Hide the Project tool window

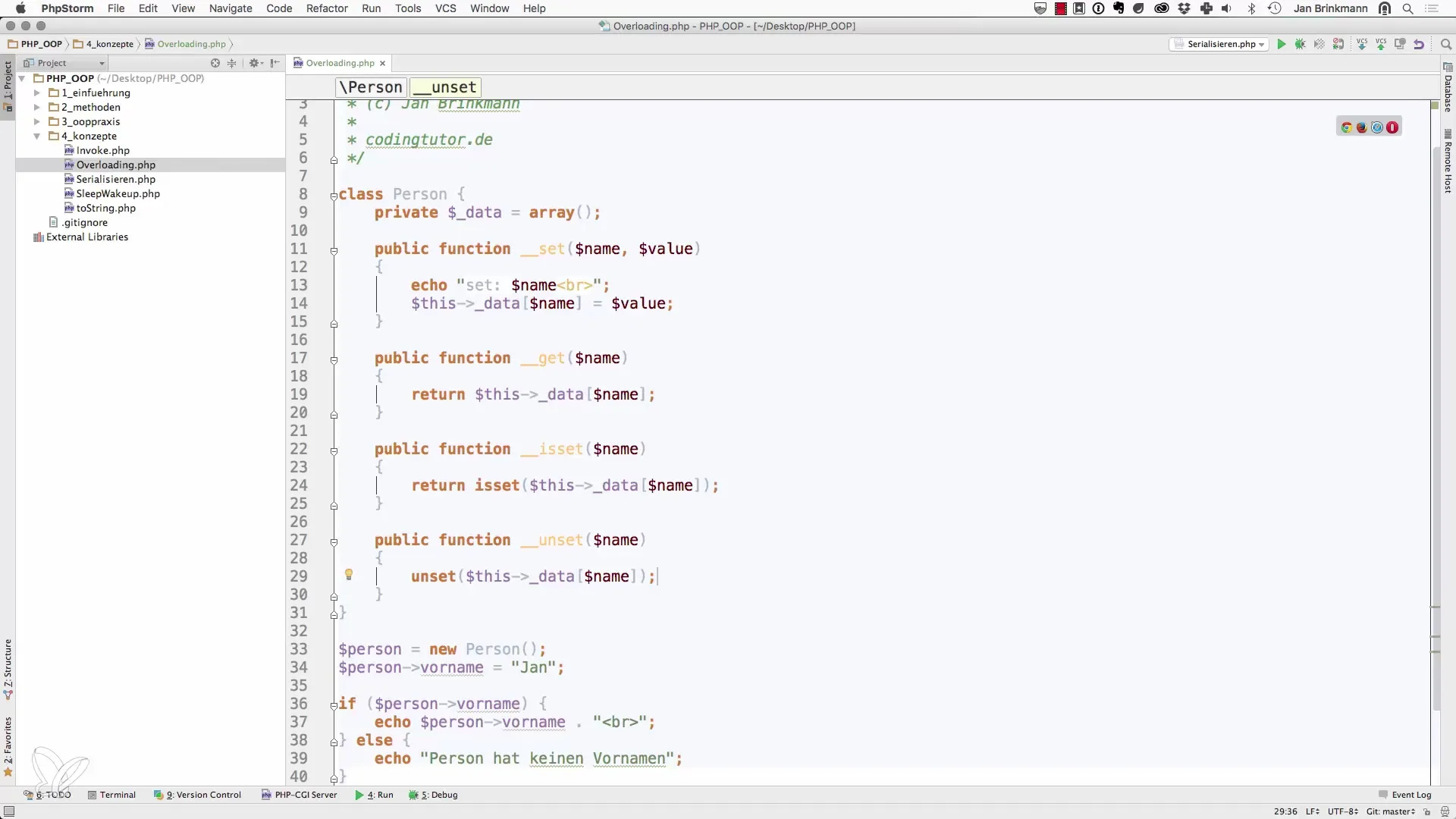point(275,63)
